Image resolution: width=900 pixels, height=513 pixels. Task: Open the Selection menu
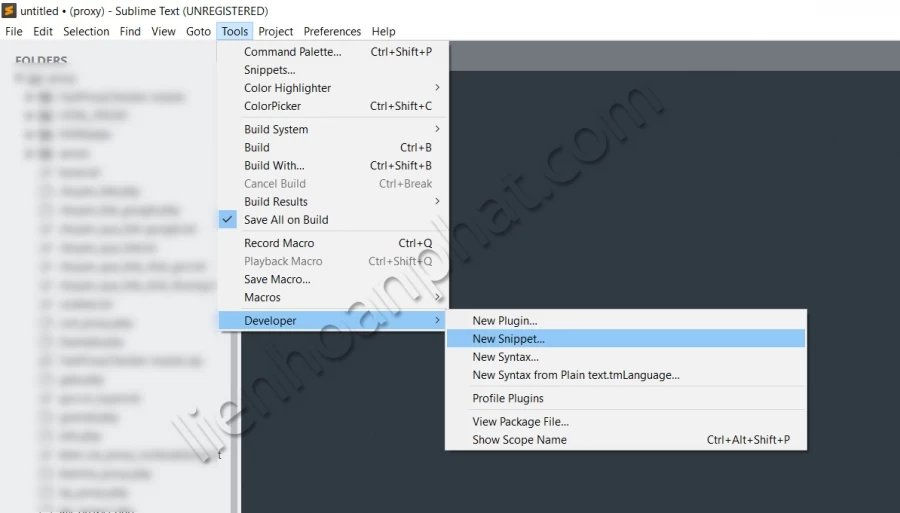pyautogui.click(x=86, y=32)
